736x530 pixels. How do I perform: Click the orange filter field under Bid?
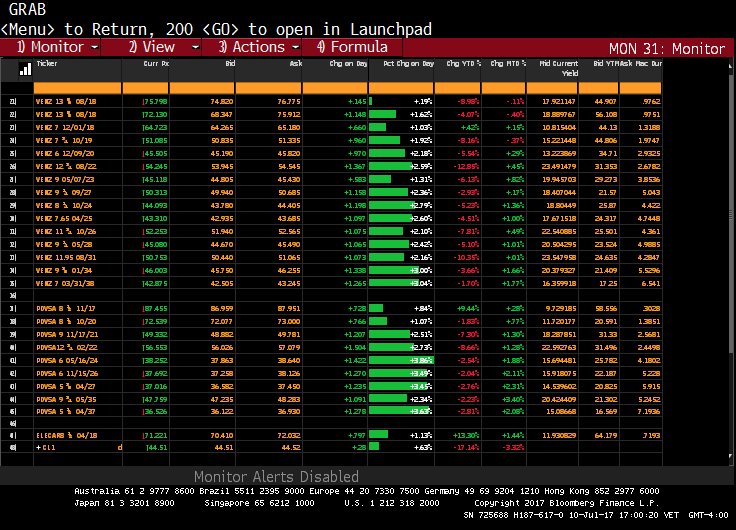pyautogui.click(x=202, y=88)
